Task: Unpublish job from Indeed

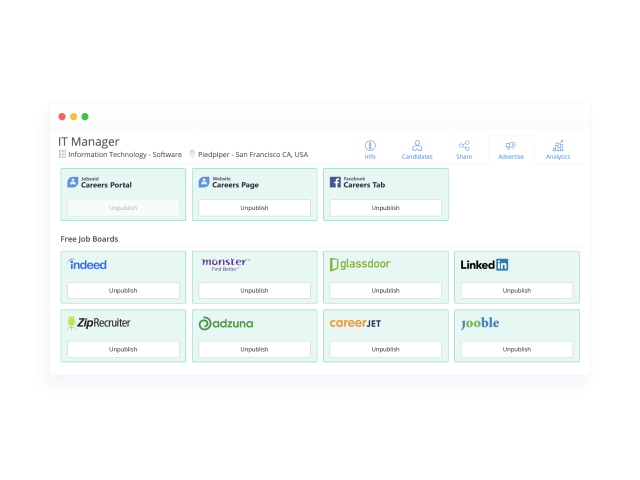Action: tap(123, 291)
